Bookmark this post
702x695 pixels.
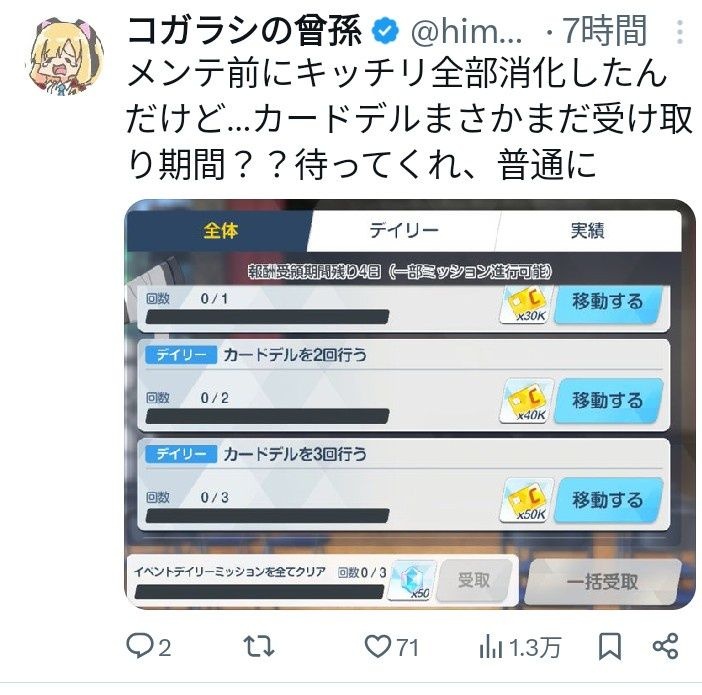610,647
